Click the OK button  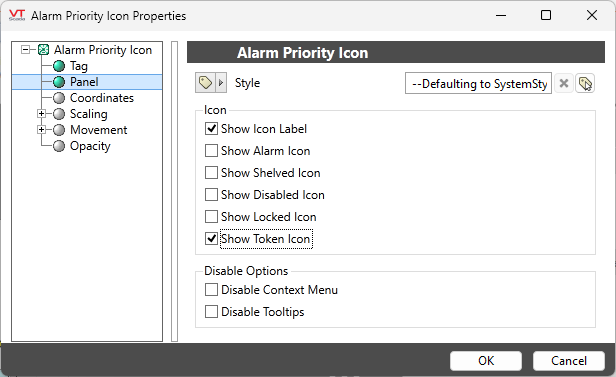[x=486, y=361]
